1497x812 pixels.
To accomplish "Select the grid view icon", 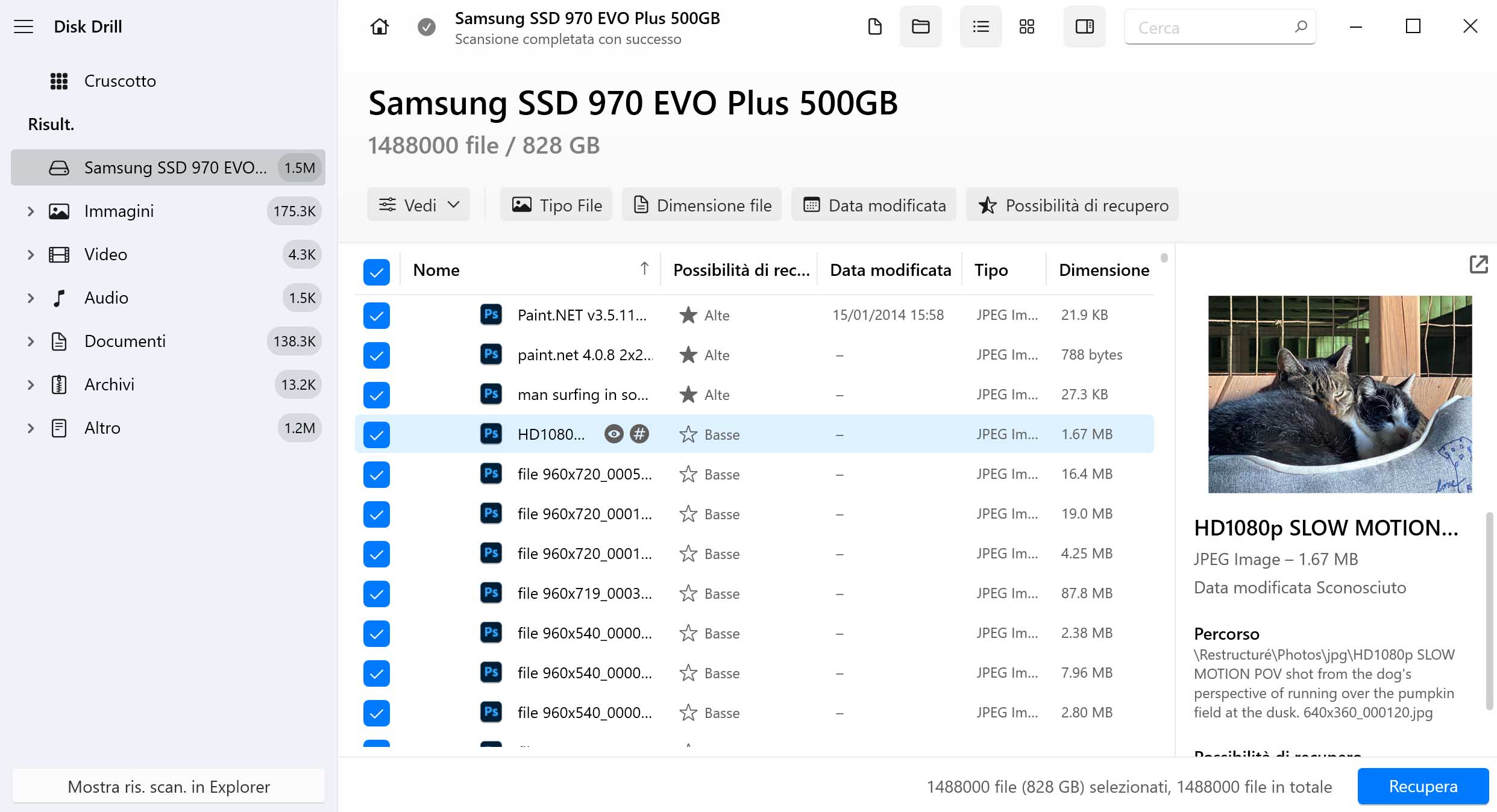I will 1026,27.
